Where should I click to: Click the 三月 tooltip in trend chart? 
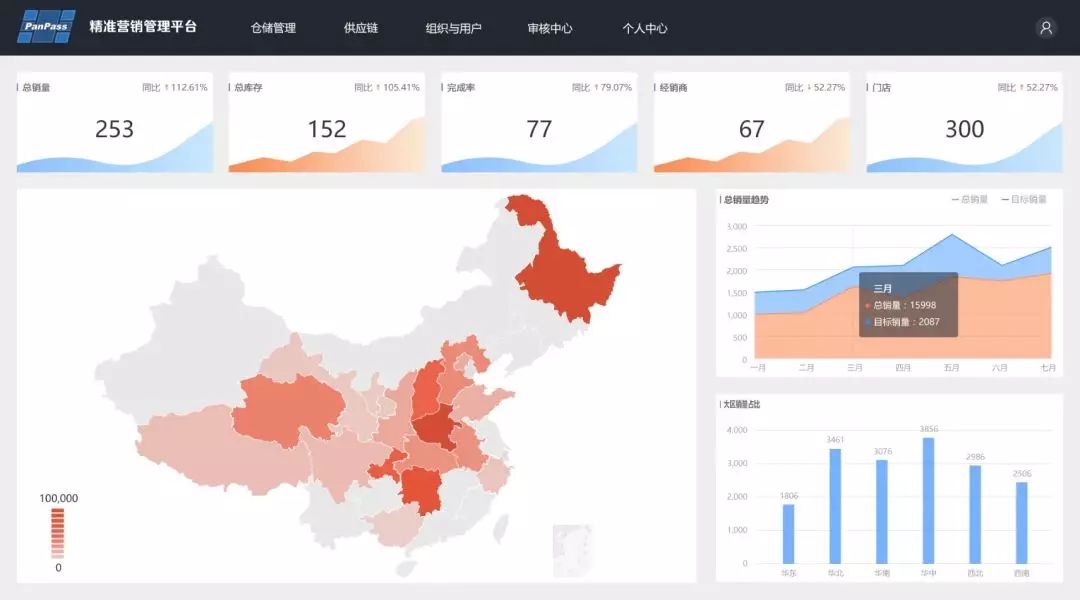pyautogui.click(x=908, y=304)
